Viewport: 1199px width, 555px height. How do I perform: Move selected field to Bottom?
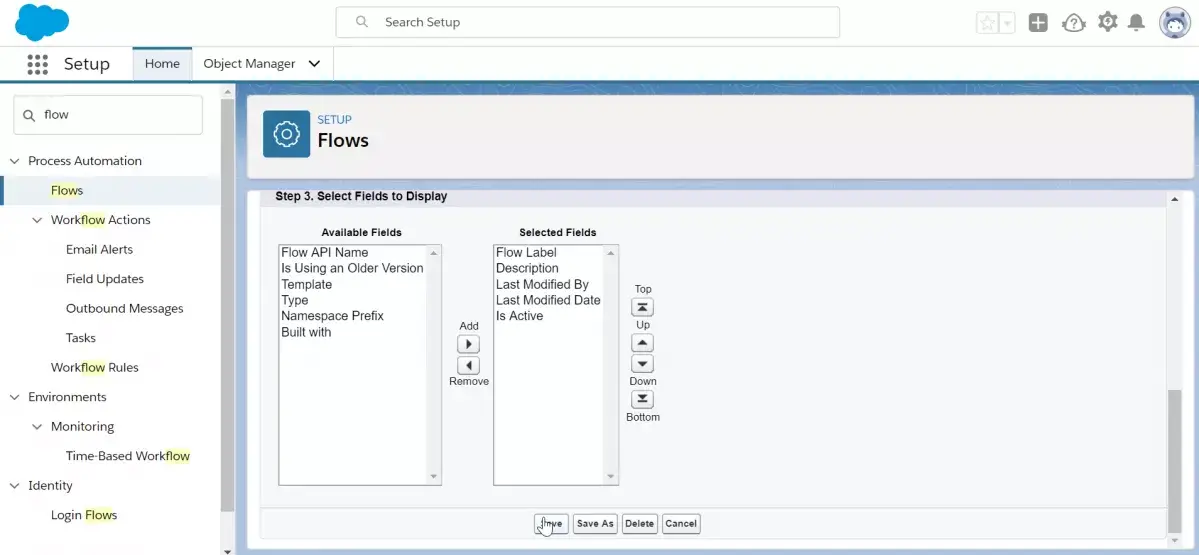[x=642, y=399]
